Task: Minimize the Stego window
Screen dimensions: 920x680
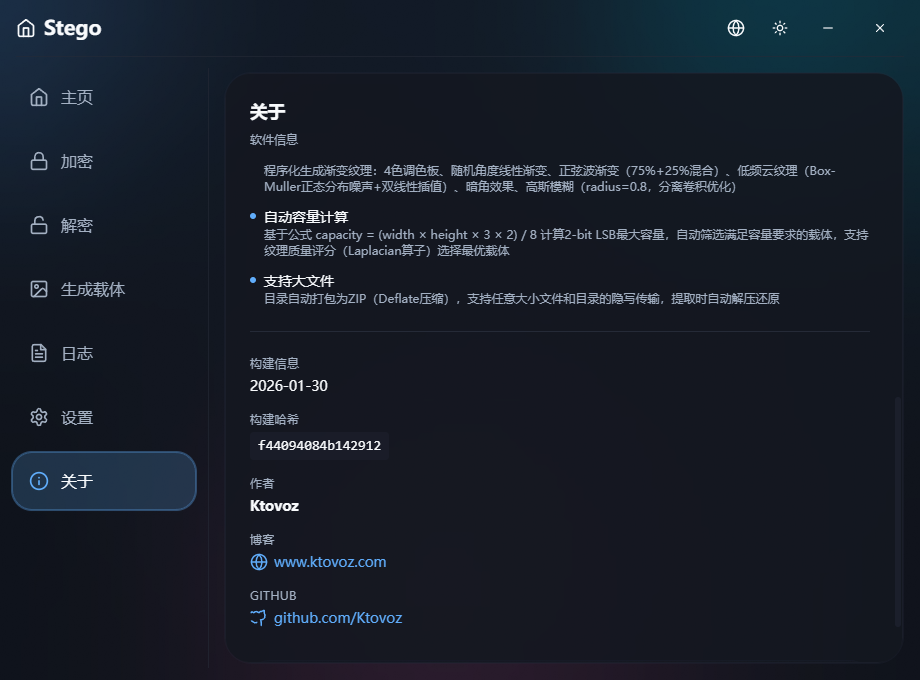Action: click(828, 28)
